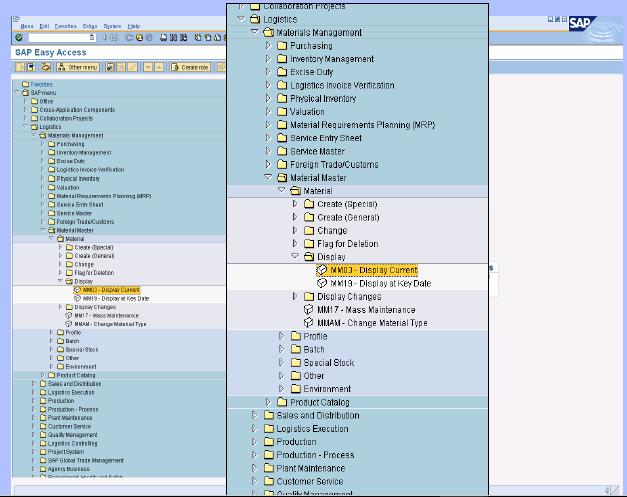627x497 pixels.
Task: Collapse Logistics node in small left tree
Action: pos(25,126)
